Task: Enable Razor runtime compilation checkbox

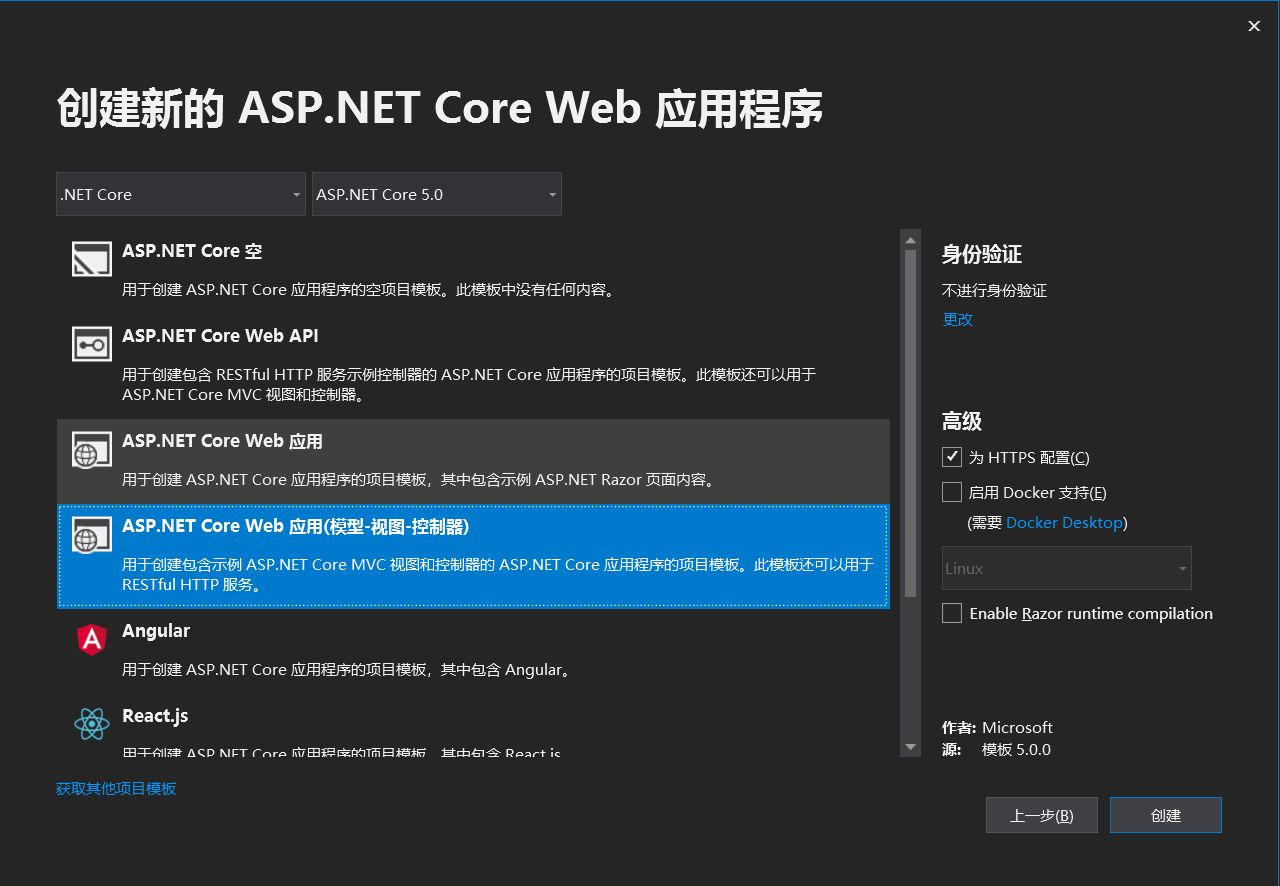Action: point(952,613)
